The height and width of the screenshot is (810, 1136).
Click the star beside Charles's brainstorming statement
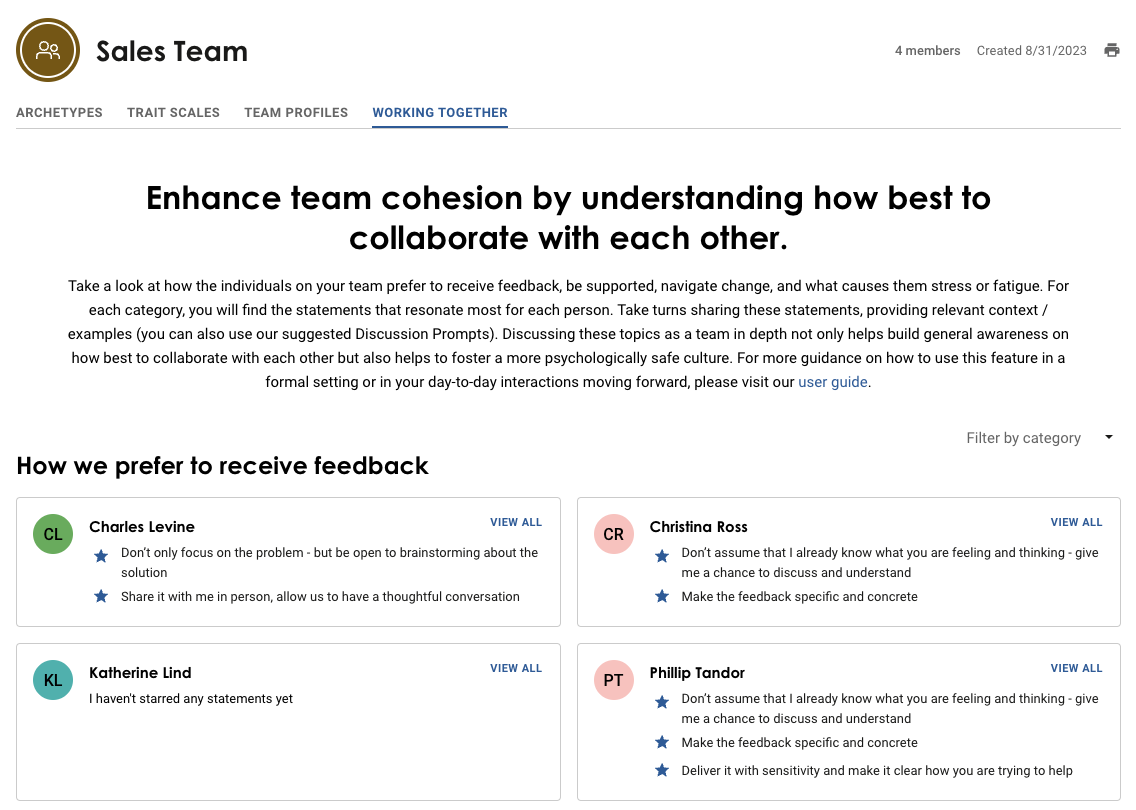(x=101, y=556)
